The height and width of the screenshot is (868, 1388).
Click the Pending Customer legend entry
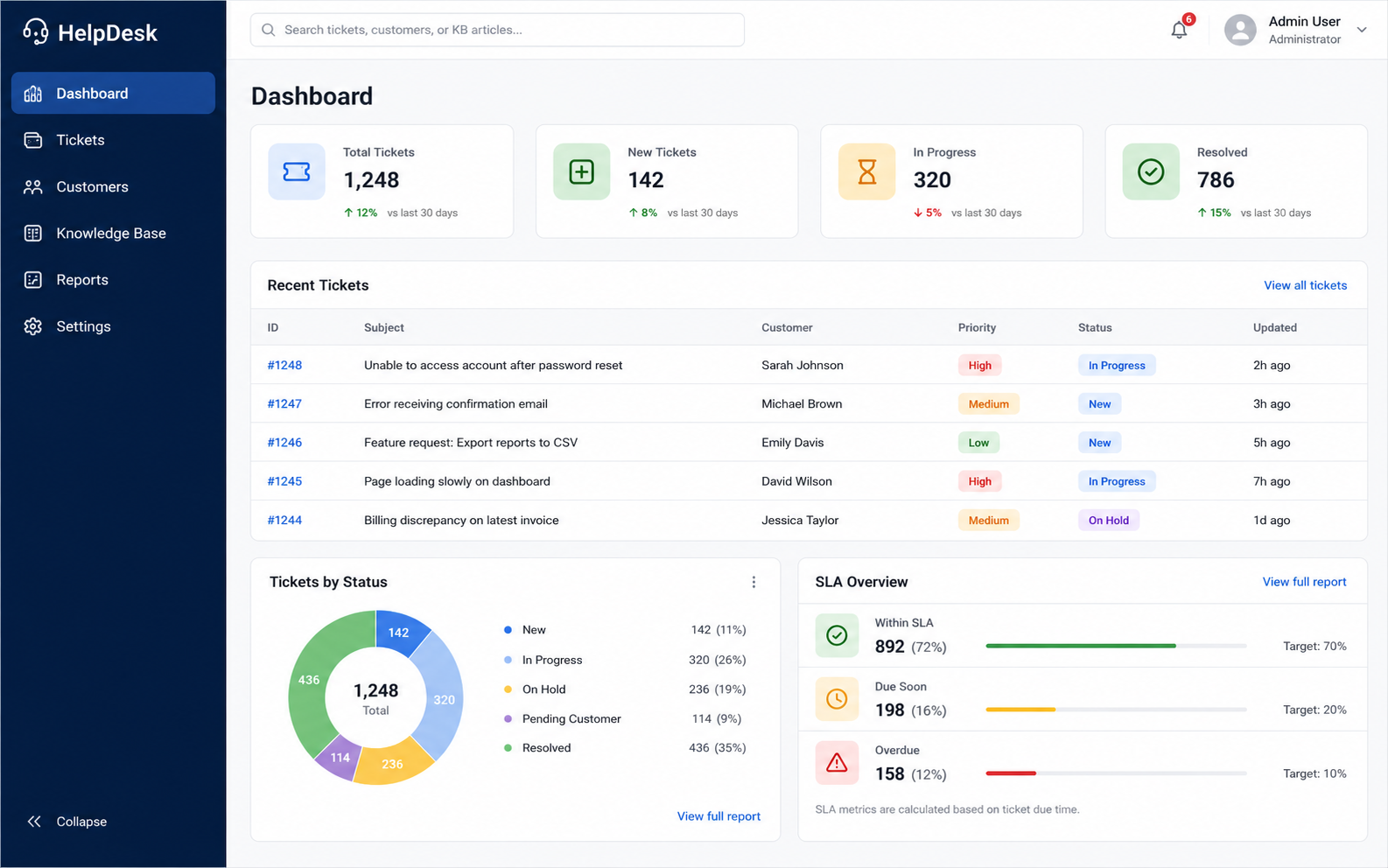(x=571, y=718)
